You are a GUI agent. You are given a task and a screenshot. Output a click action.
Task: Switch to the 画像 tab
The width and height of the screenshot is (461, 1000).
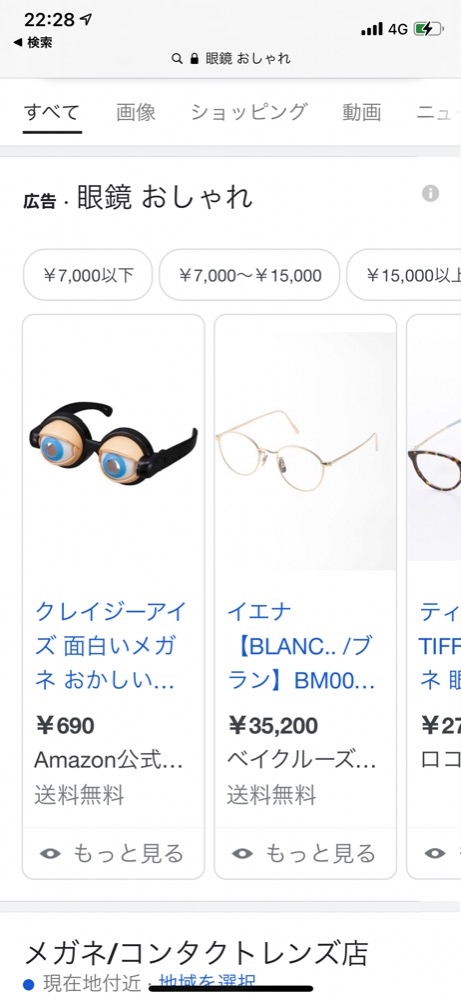[x=136, y=112]
